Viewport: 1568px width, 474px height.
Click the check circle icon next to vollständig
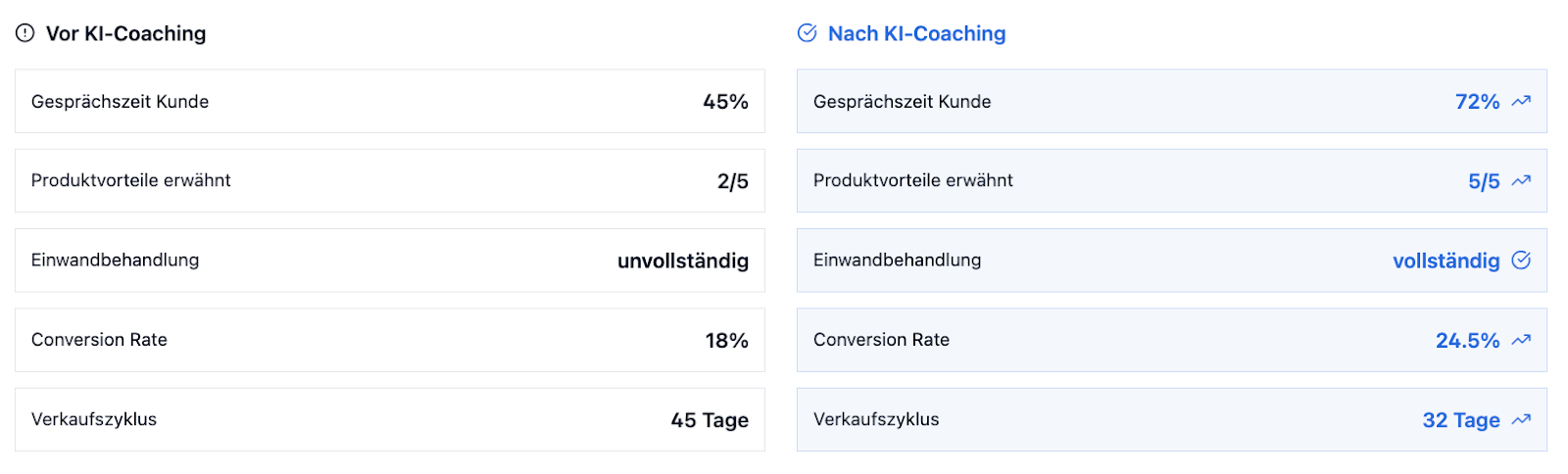tap(1521, 260)
